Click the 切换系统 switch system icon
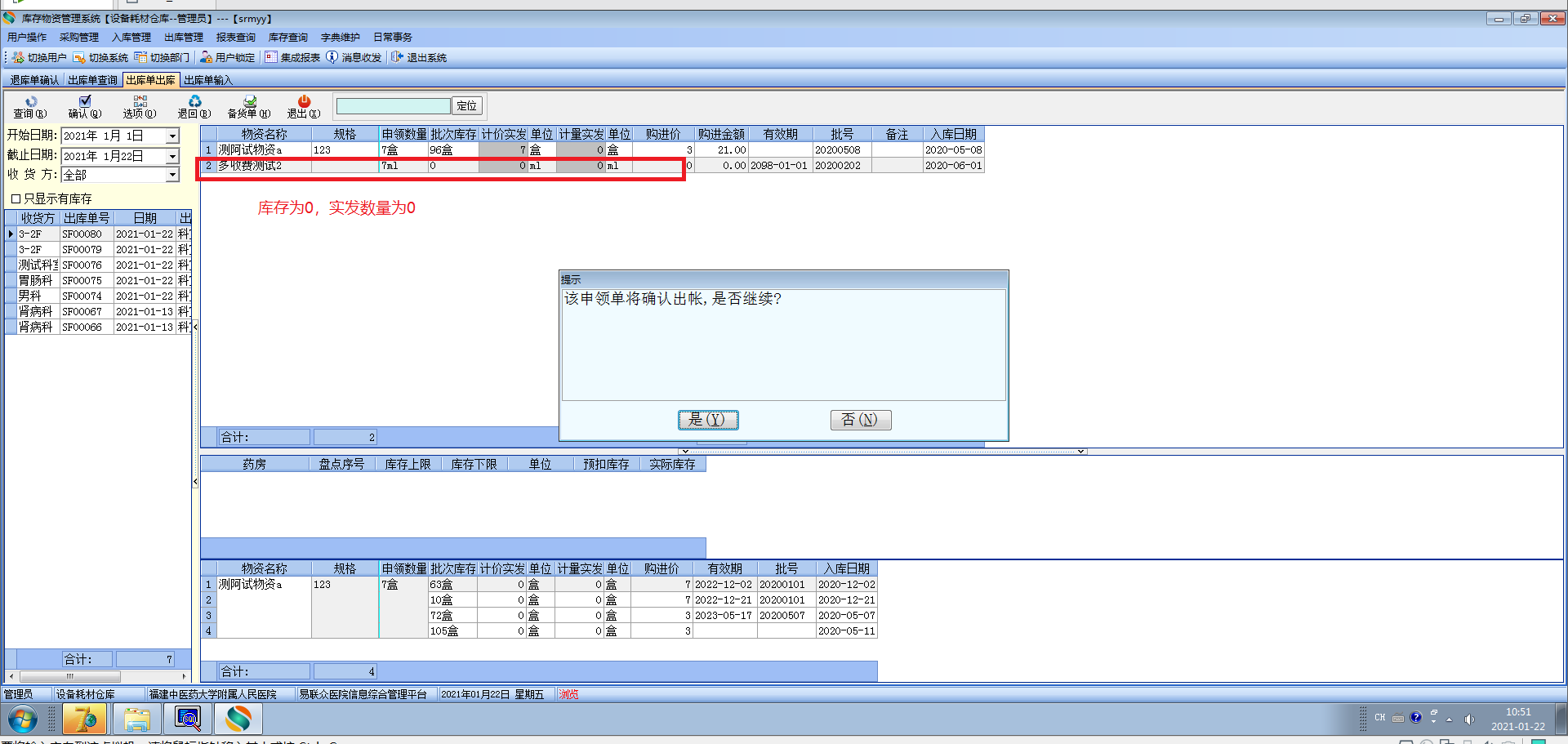The image size is (1568, 744). coord(79,57)
